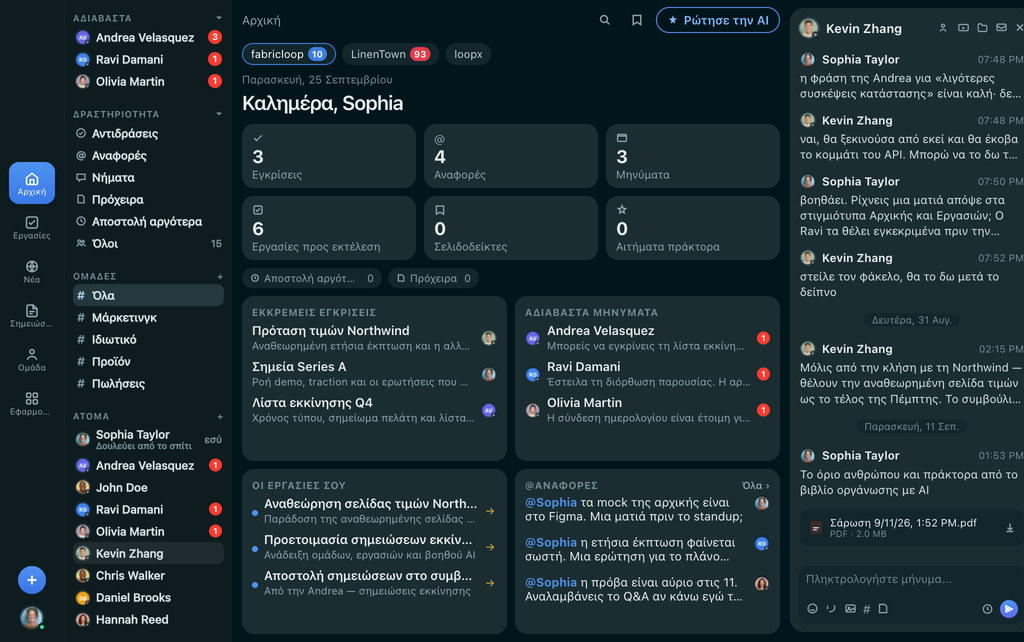
Task: Download the Σάρωση PDF attachment
Action: 1010,528
